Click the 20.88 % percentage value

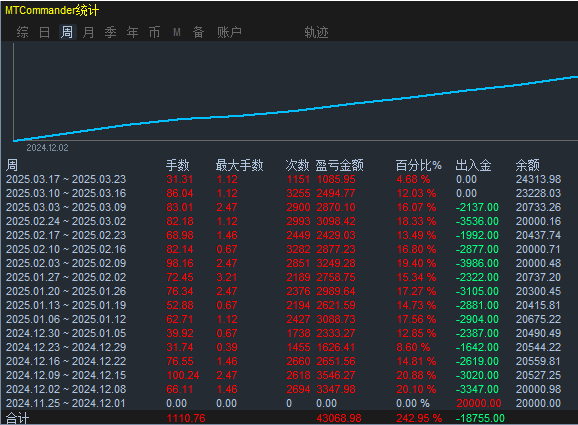point(416,376)
